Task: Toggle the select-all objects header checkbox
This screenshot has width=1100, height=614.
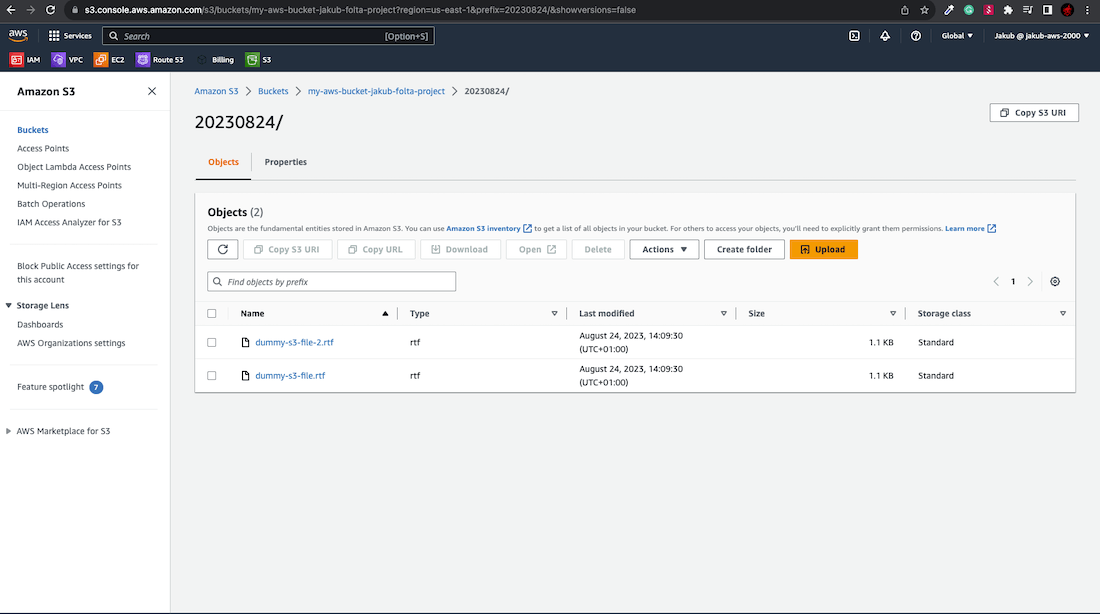Action: (x=212, y=314)
